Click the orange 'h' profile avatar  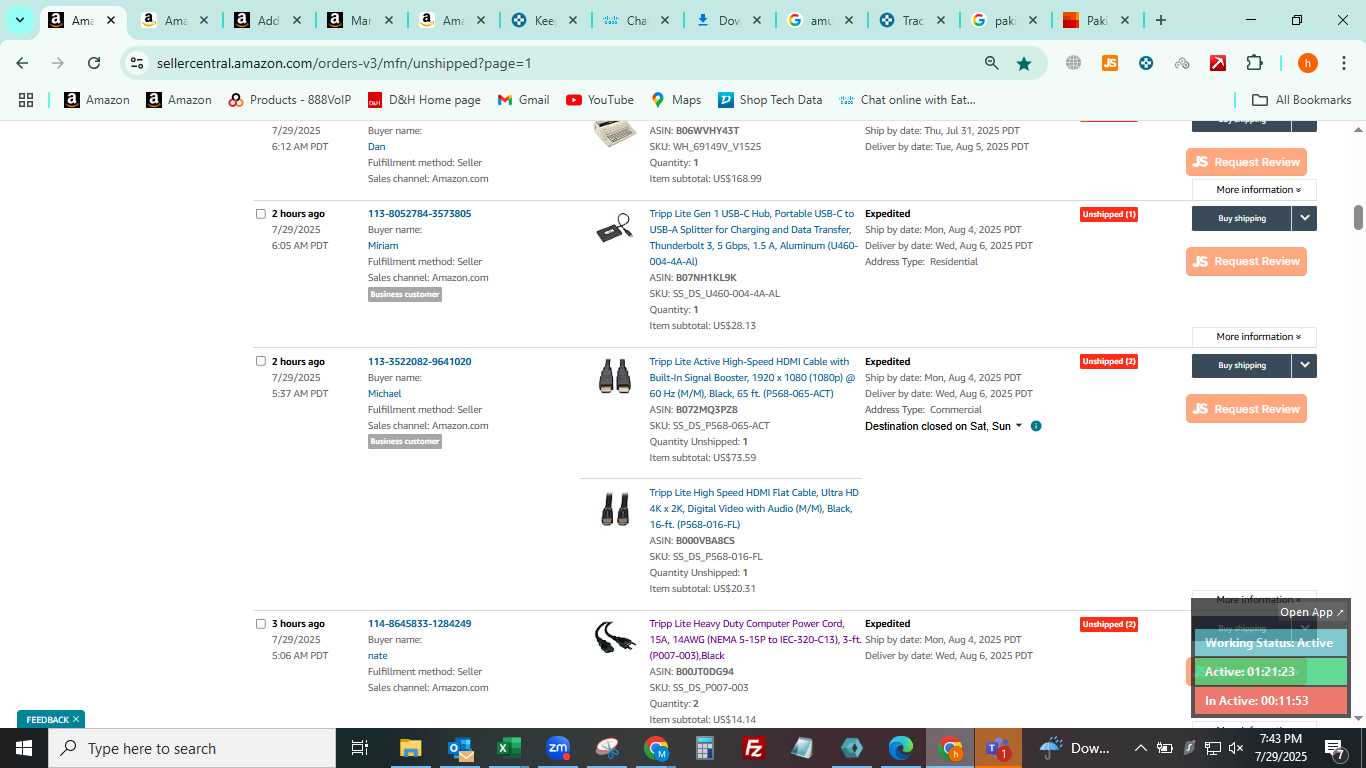click(x=1307, y=63)
